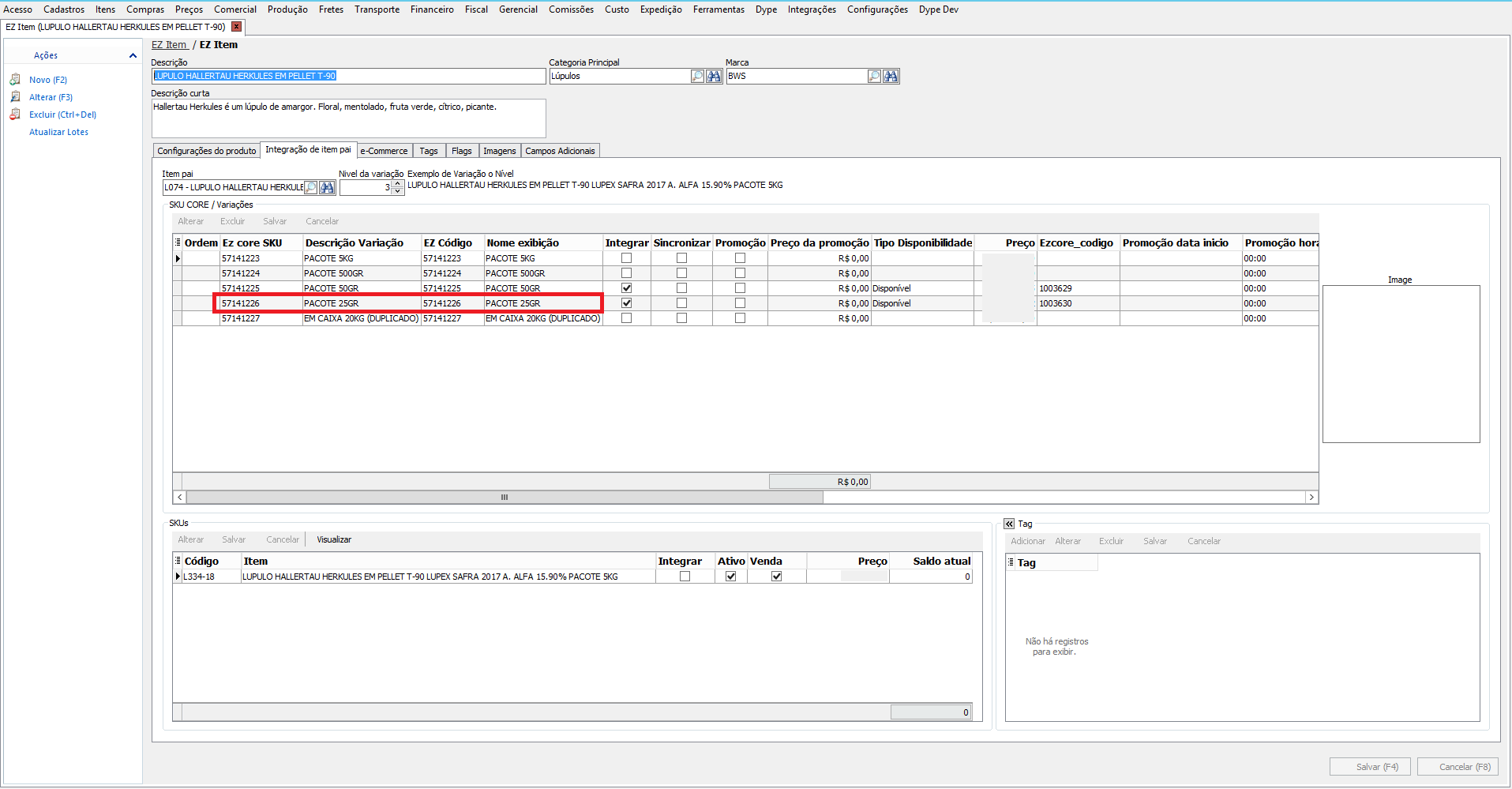This screenshot has height=789, width=1512.
Task: Switch to Tags tab
Action: 429,151
